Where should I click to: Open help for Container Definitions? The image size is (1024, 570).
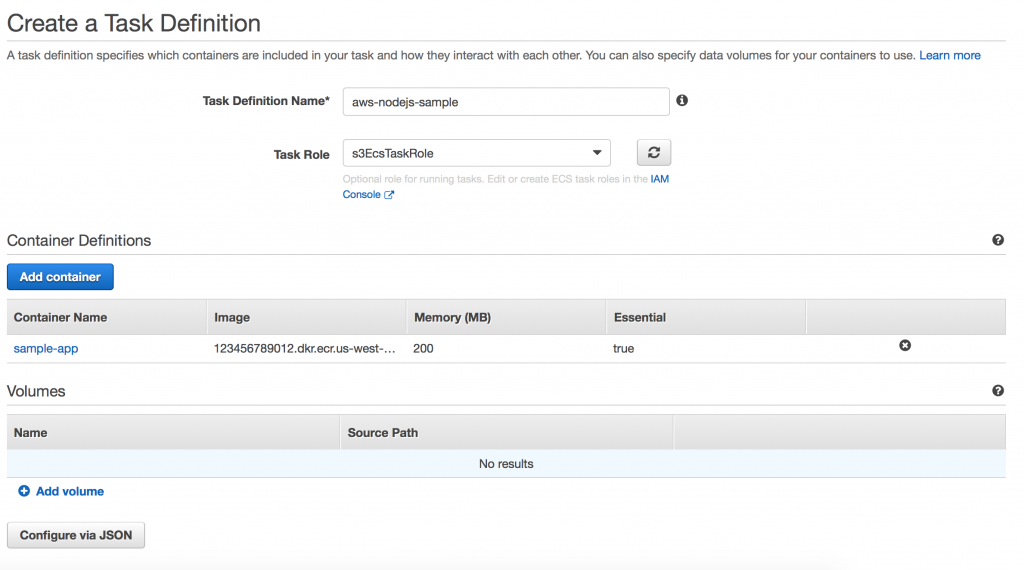coord(998,240)
